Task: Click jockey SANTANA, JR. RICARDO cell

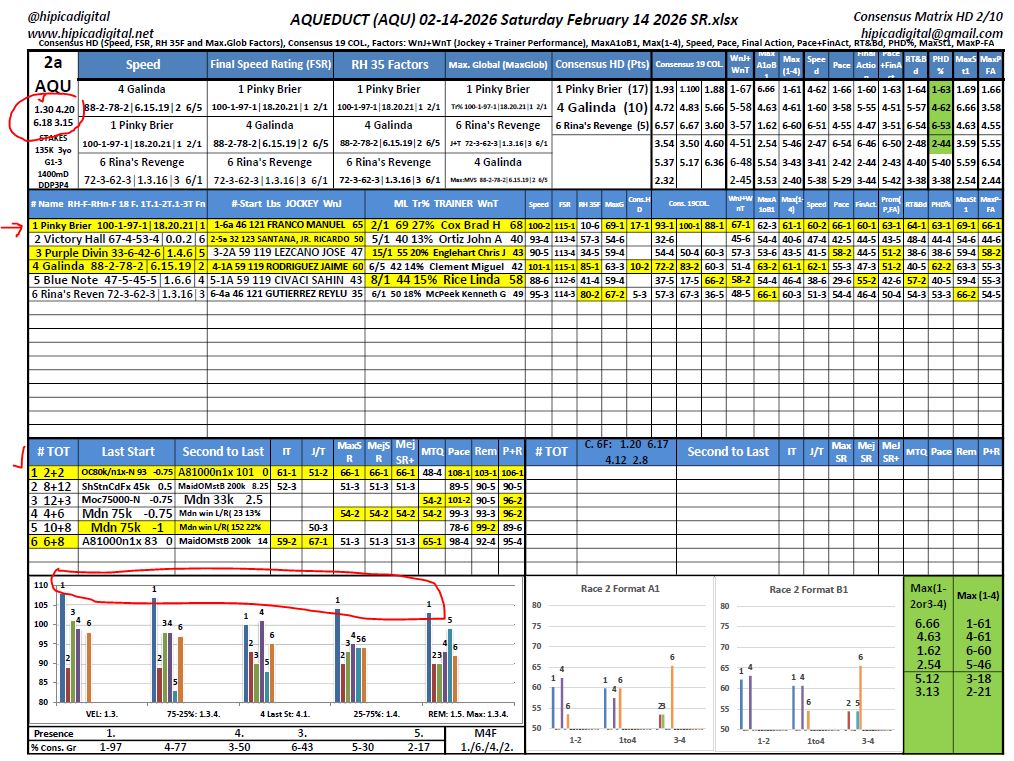Action: (x=286, y=239)
